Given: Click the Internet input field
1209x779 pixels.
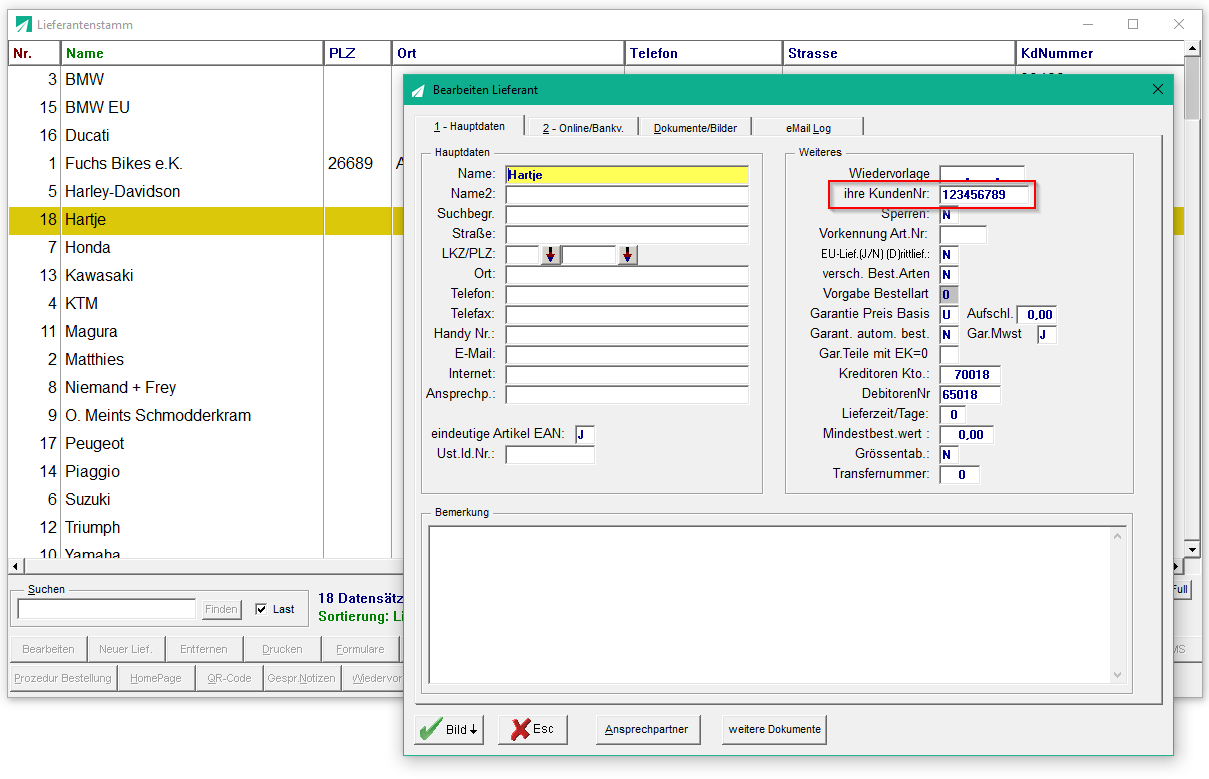Looking at the screenshot, I should click(627, 374).
